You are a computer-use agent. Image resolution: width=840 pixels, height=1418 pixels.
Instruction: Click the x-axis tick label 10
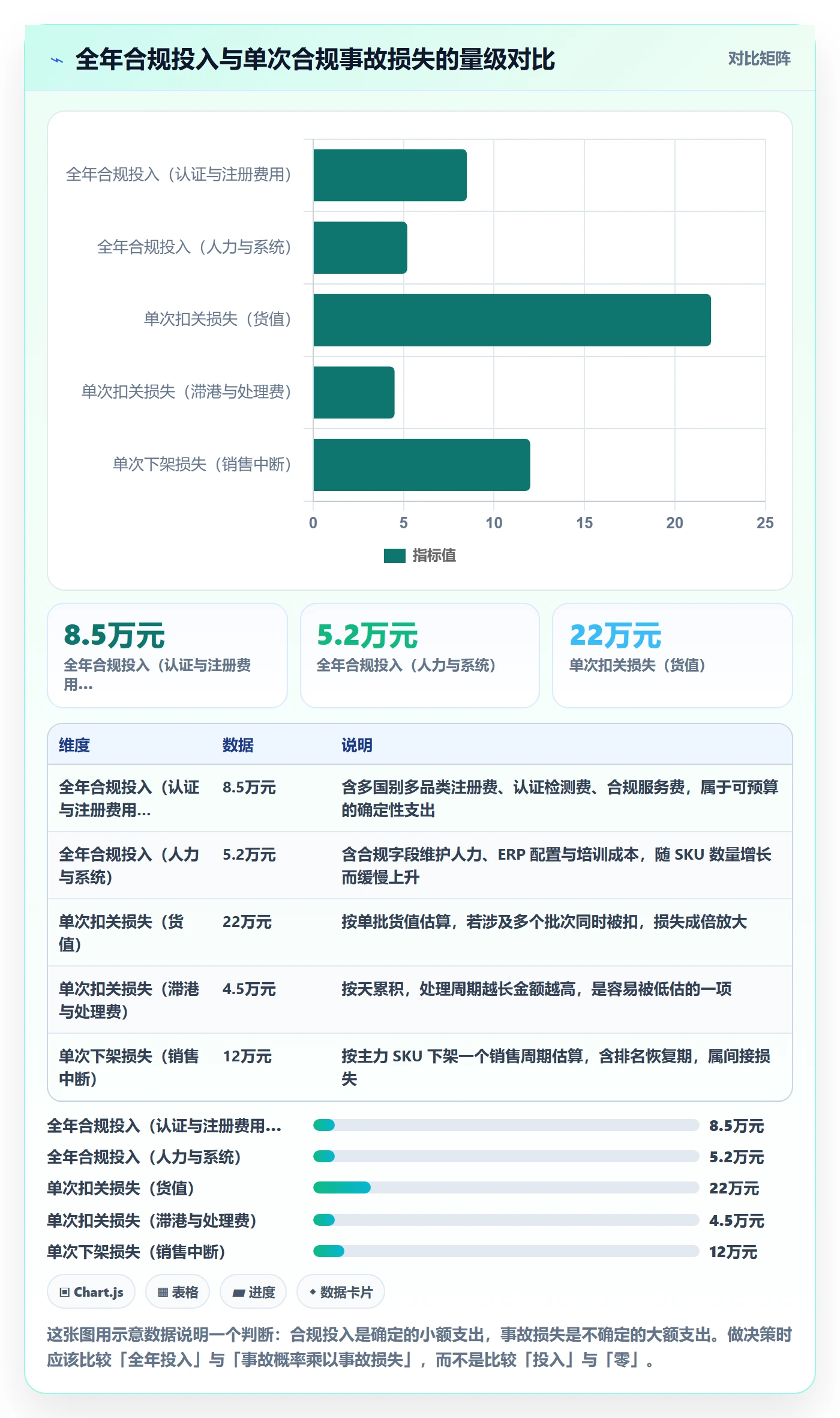[494, 523]
